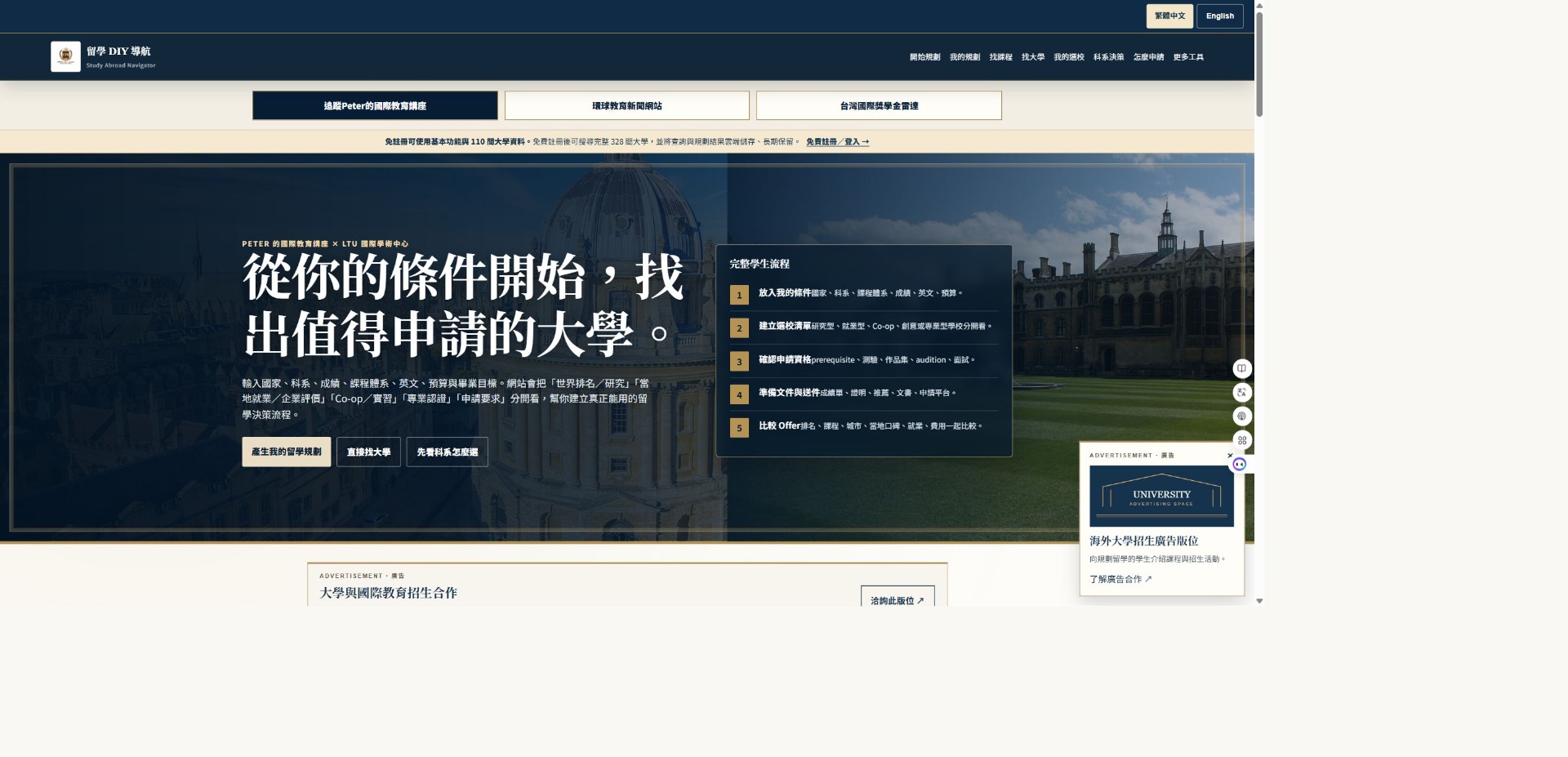1568x757 pixels.
Task: Select step 2 建立選校清單
Action: pos(864,327)
